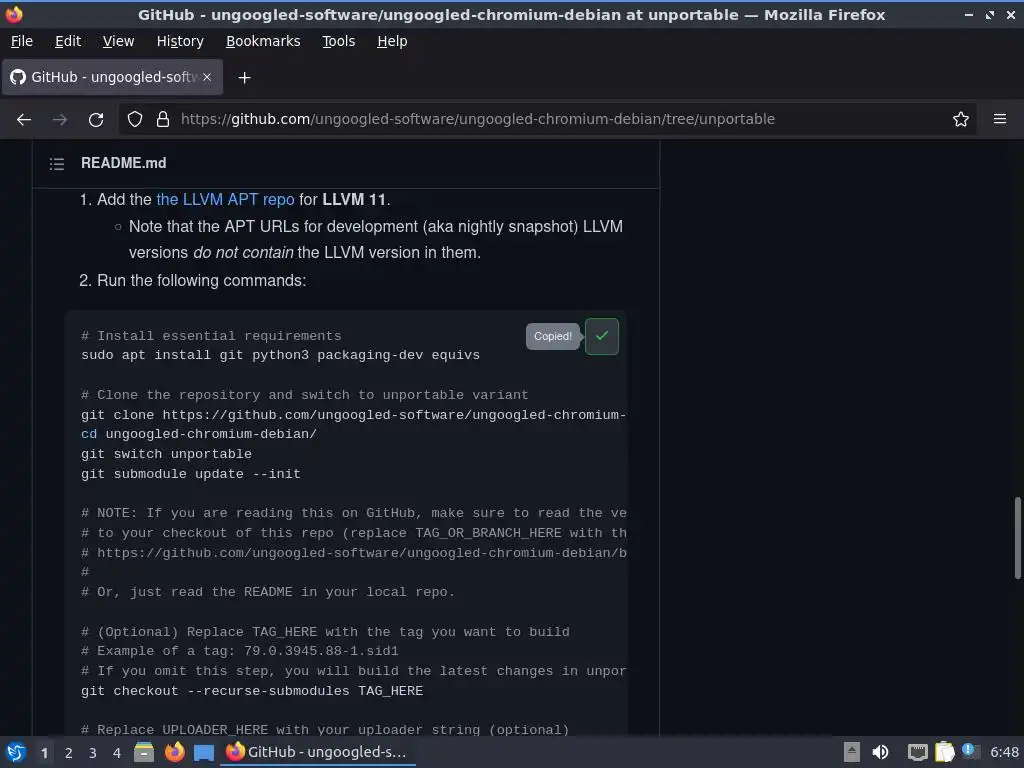Click 'Run the following commands:' text
1024x768 pixels.
[x=202, y=281]
